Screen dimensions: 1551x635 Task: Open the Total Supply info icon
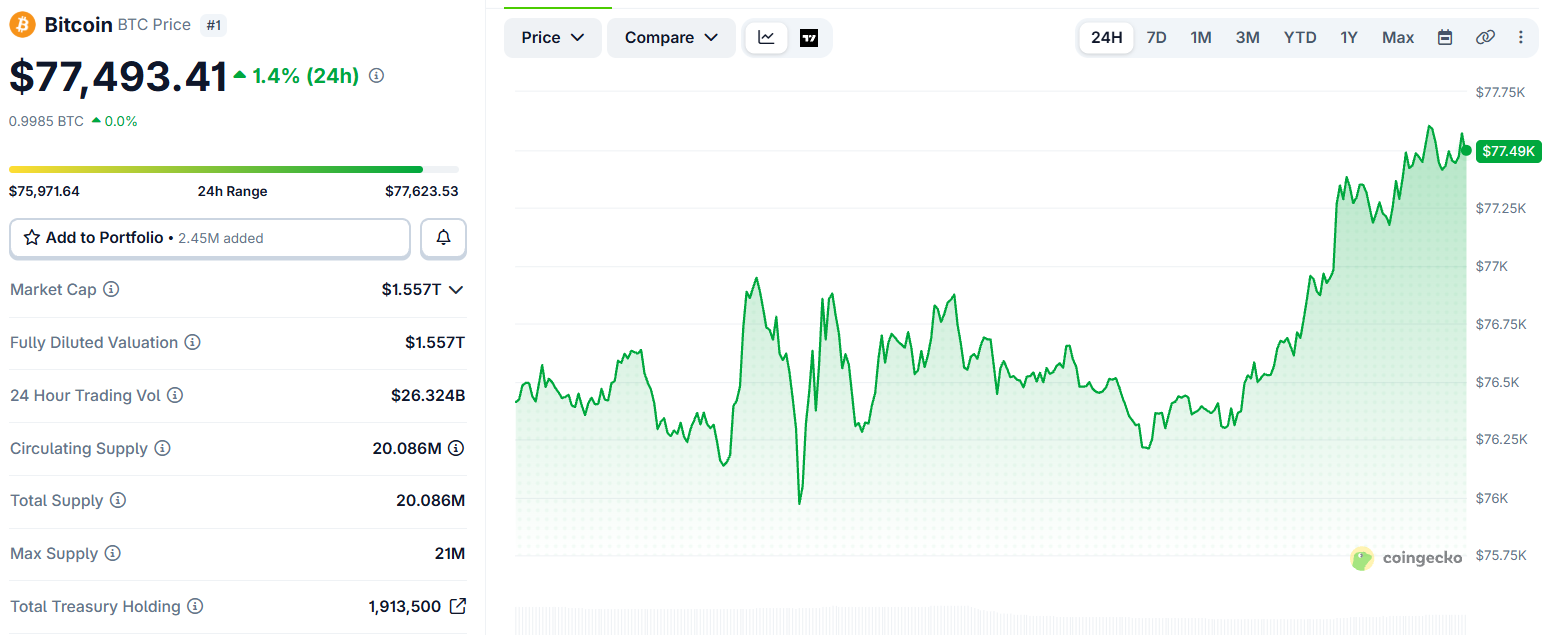[118, 500]
